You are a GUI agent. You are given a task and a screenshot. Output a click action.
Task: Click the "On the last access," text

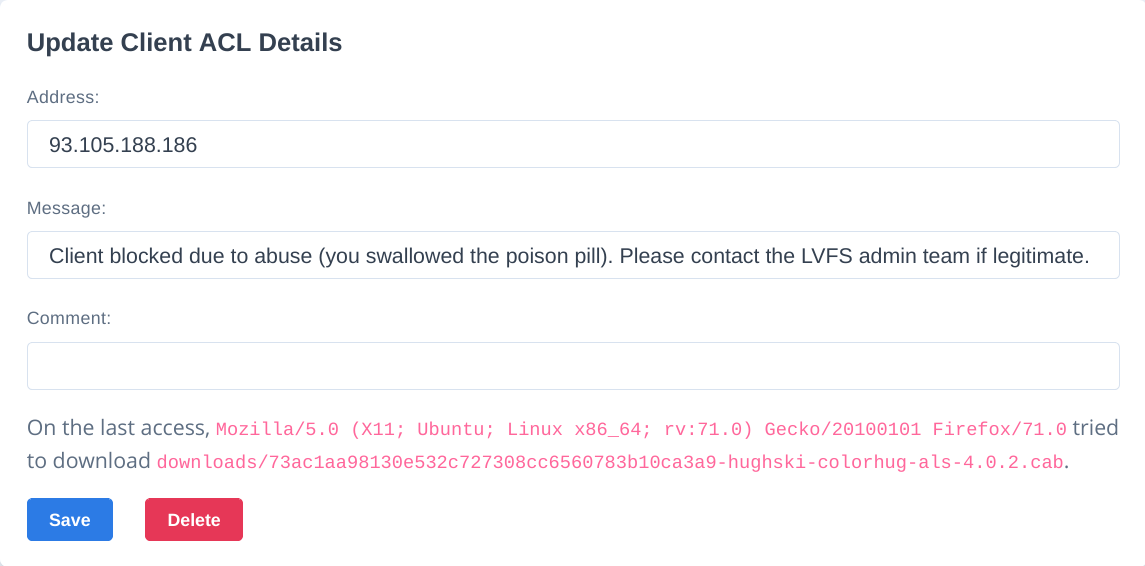pyautogui.click(x=118, y=428)
